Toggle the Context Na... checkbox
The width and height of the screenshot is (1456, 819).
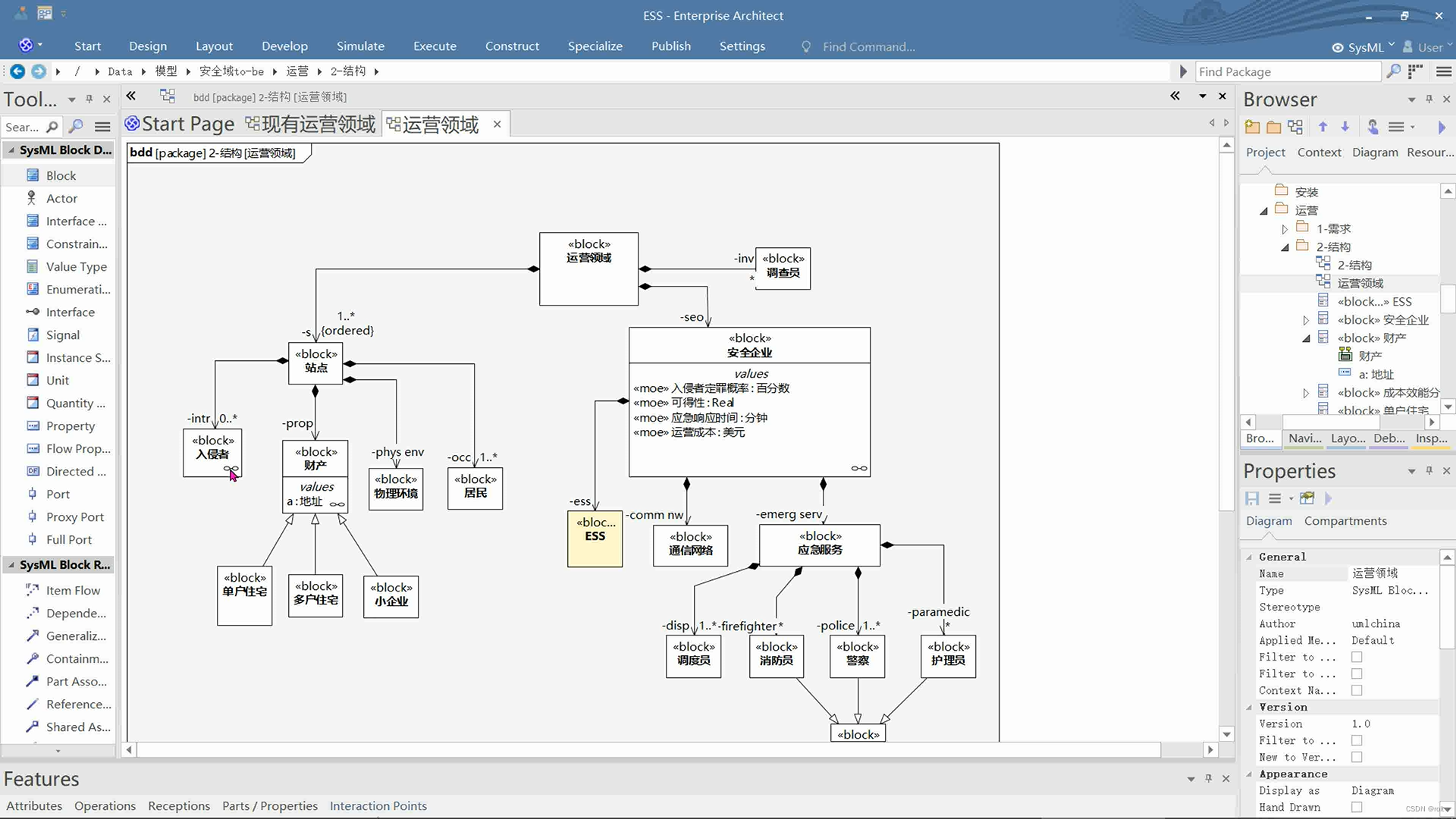click(1357, 690)
